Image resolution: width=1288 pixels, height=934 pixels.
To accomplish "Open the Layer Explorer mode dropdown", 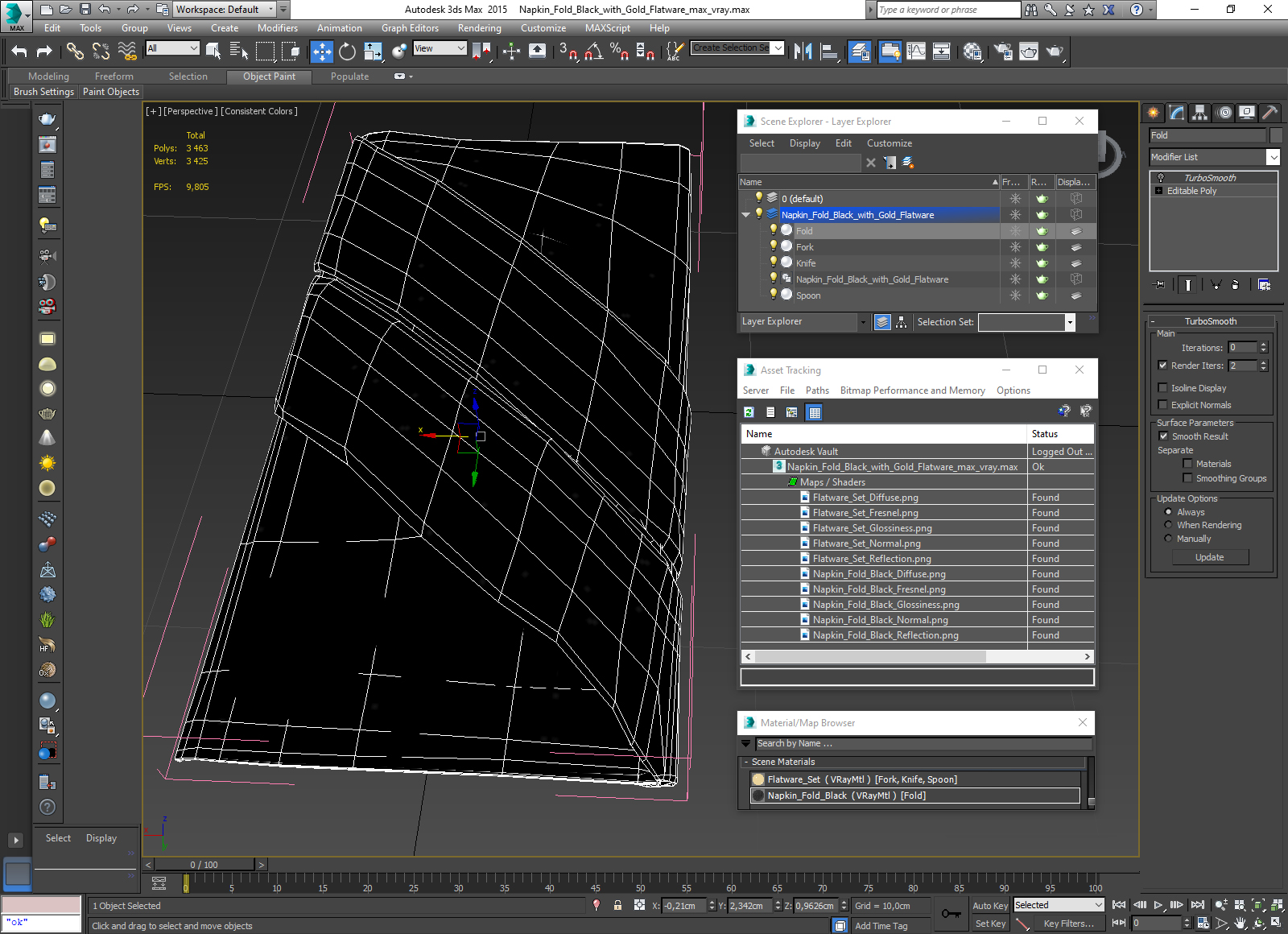I will pyautogui.click(x=862, y=322).
